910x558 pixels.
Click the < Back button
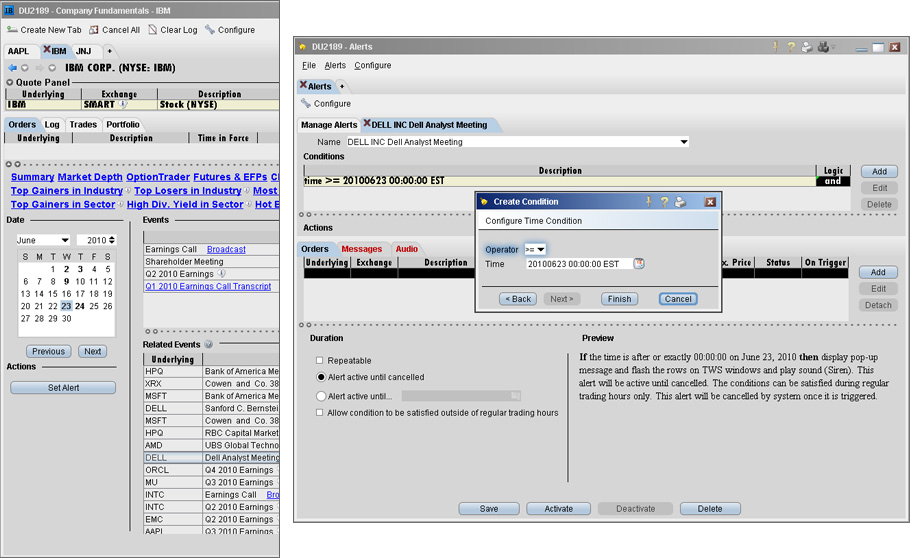pyautogui.click(x=518, y=298)
